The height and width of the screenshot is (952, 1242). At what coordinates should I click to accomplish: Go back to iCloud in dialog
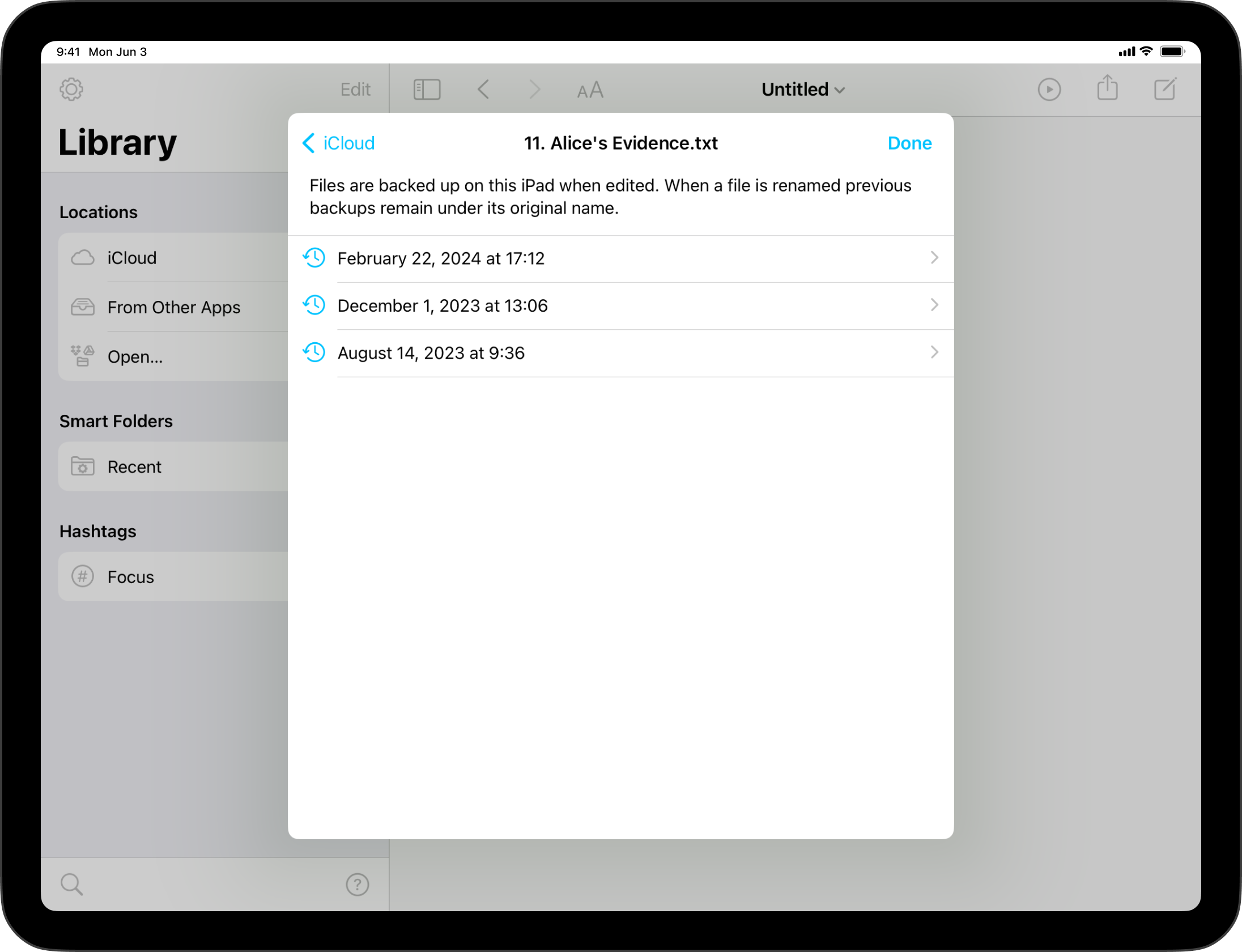point(339,143)
